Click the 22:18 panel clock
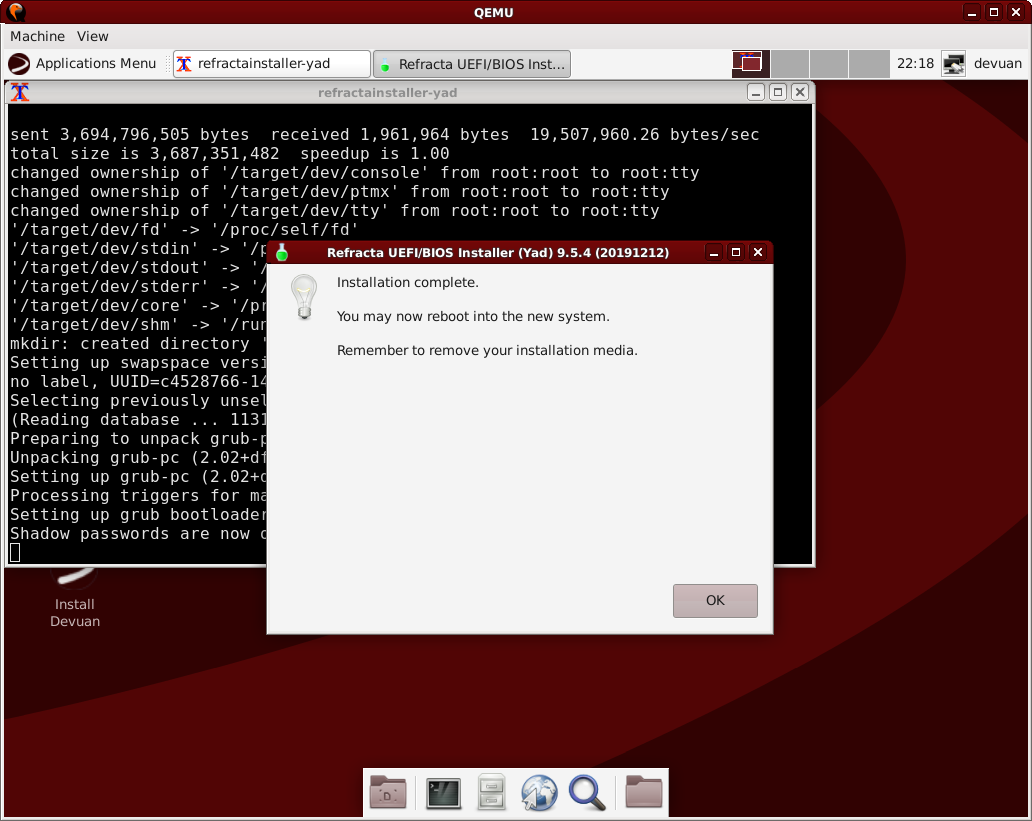The image size is (1032, 821). point(915,63)
